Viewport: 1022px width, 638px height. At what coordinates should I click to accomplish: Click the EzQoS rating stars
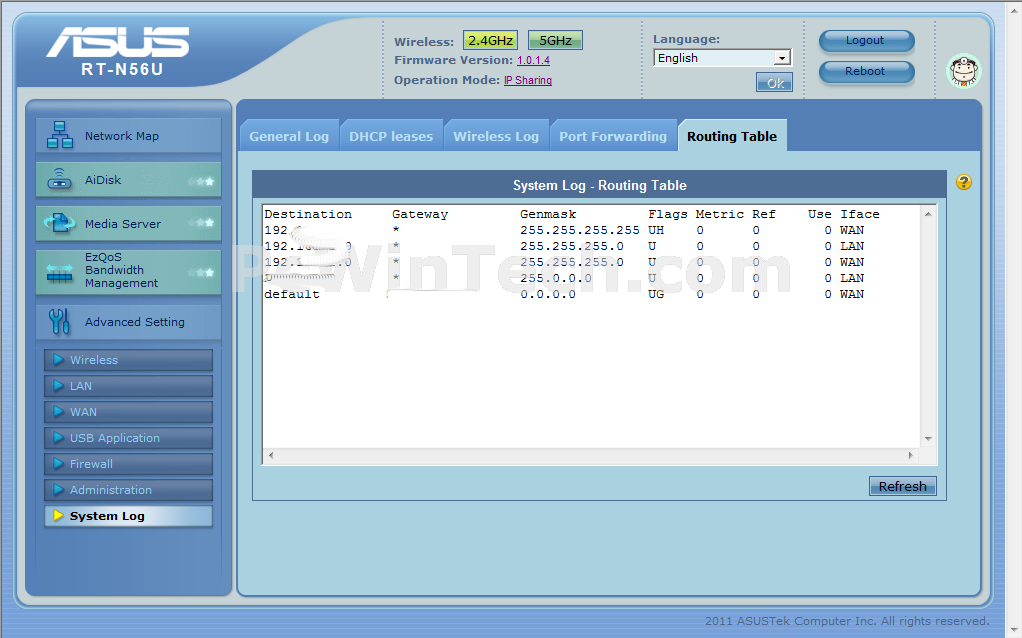coord(201,272)
